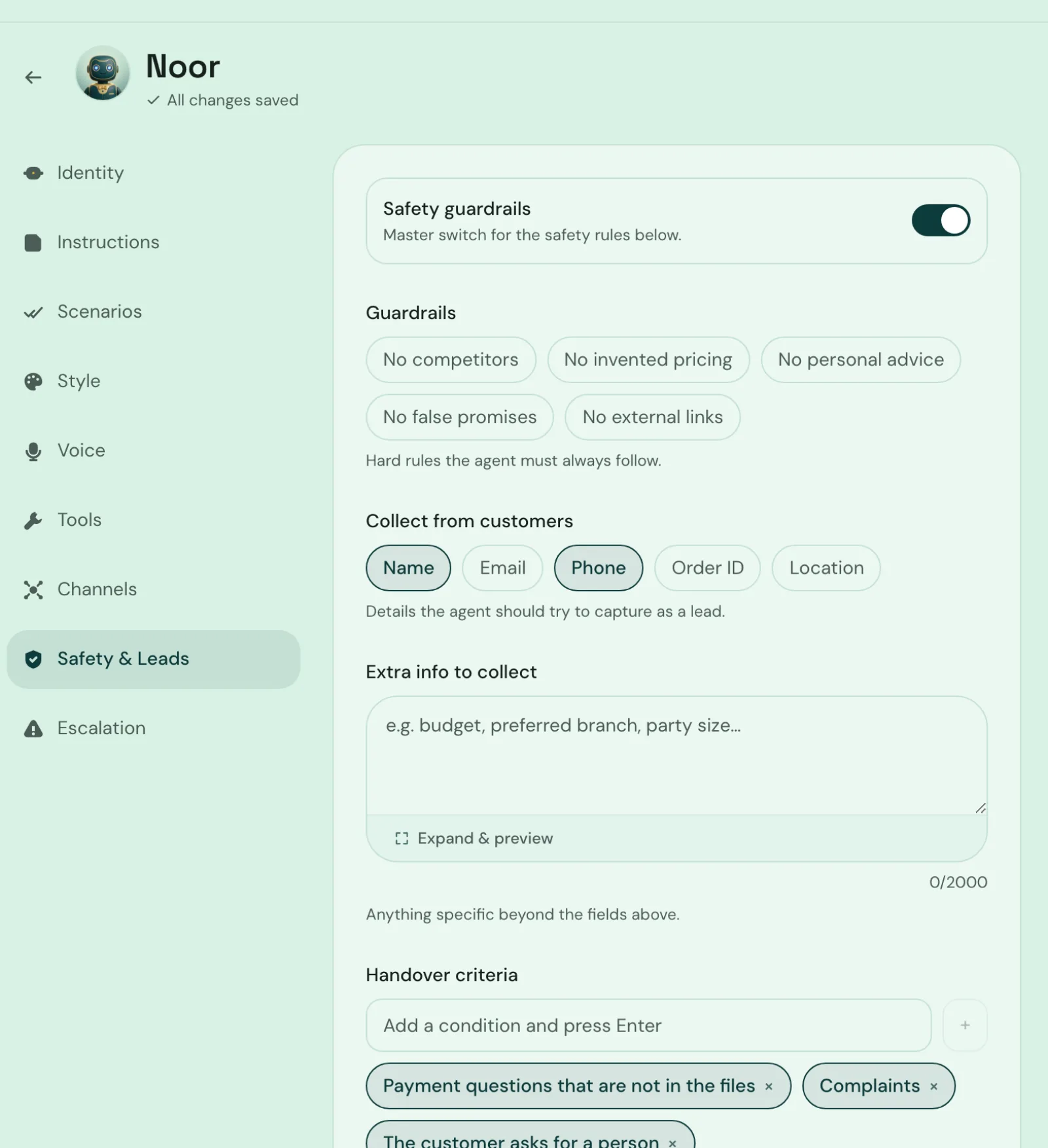Open the Identity section label
1048x1148 pixels.
point(90,173)
